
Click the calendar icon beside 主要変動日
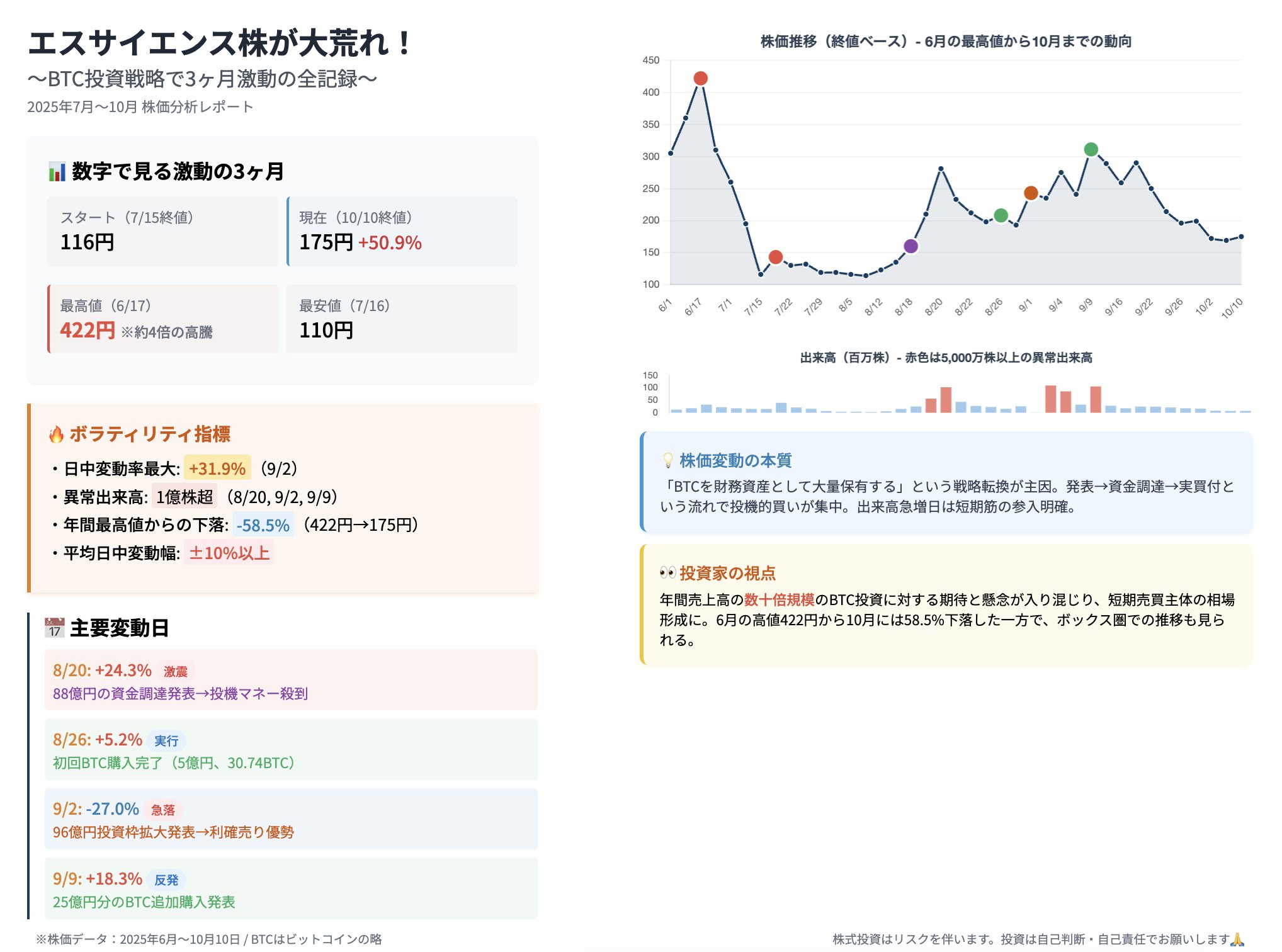[x=55, y=628]
